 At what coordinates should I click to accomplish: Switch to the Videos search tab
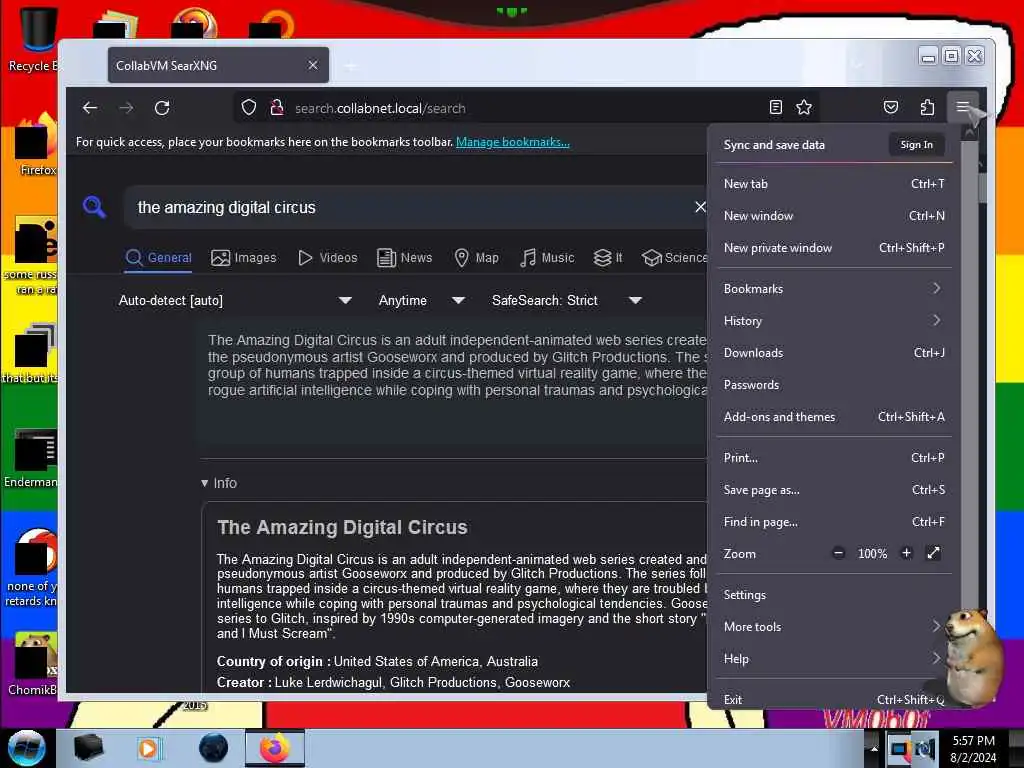tap(327, 257)
